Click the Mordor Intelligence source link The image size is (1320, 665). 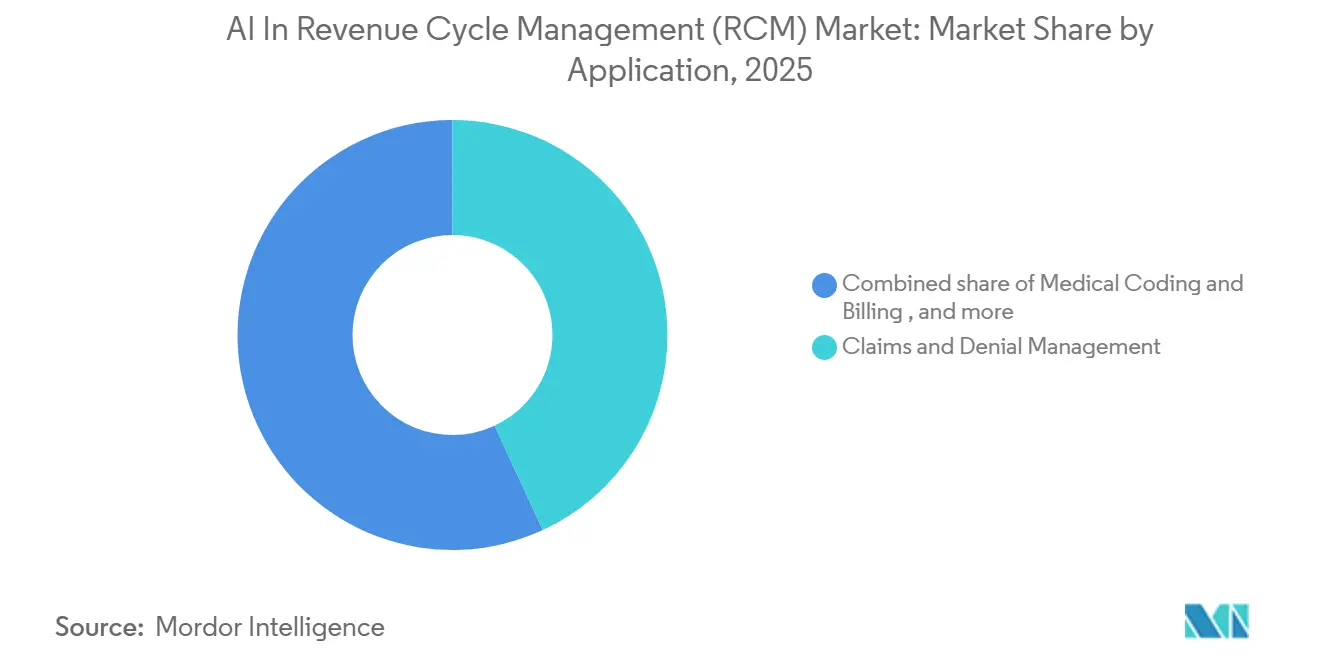271,627
